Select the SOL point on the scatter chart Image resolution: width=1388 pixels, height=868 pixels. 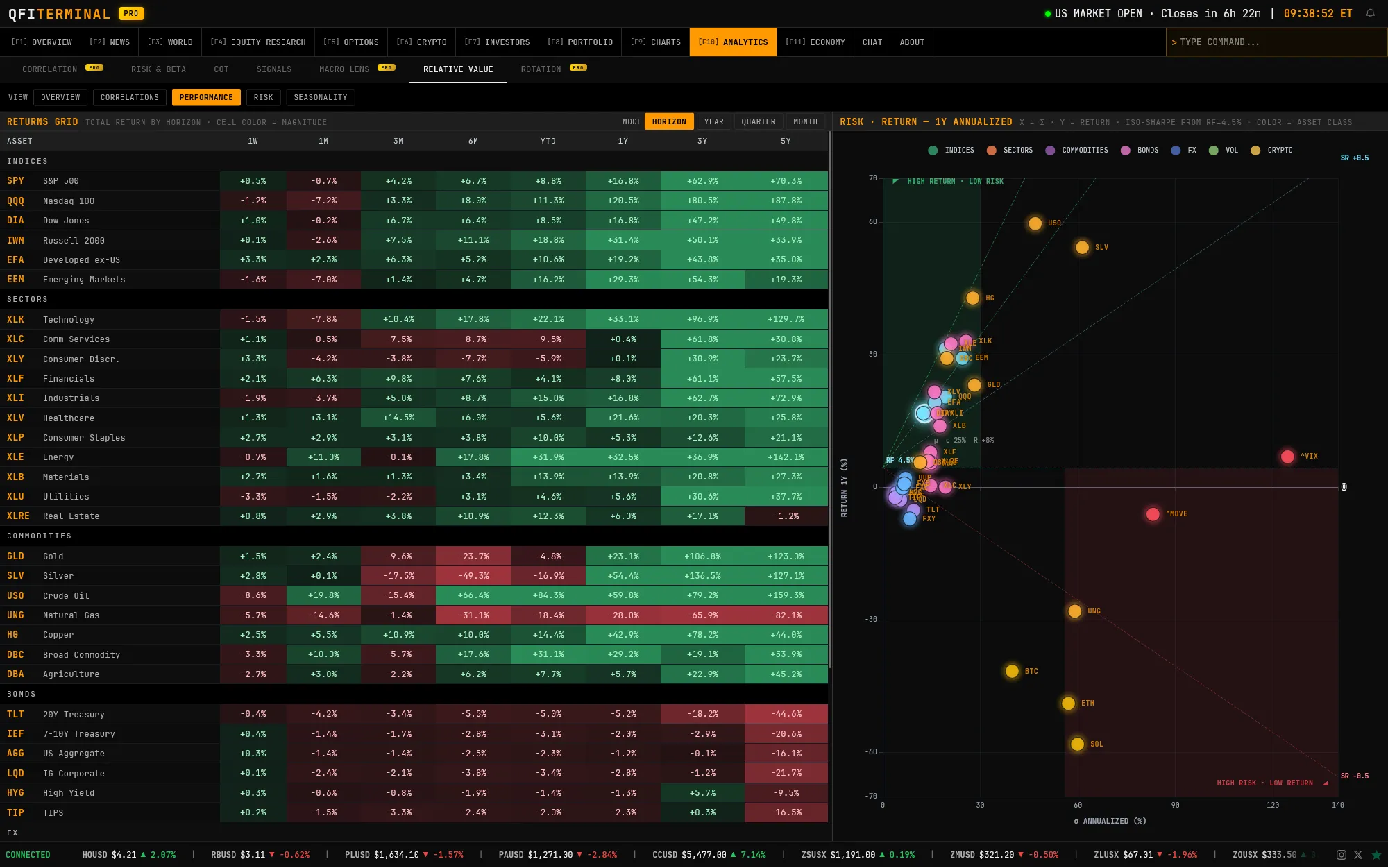click(x=1077, y=744)
